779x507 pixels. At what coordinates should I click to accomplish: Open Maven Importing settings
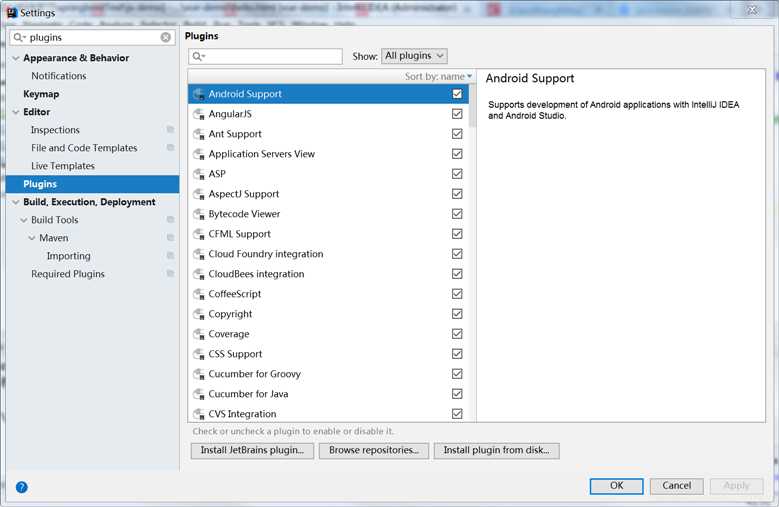pyautogui.click(x=69, y=256)
